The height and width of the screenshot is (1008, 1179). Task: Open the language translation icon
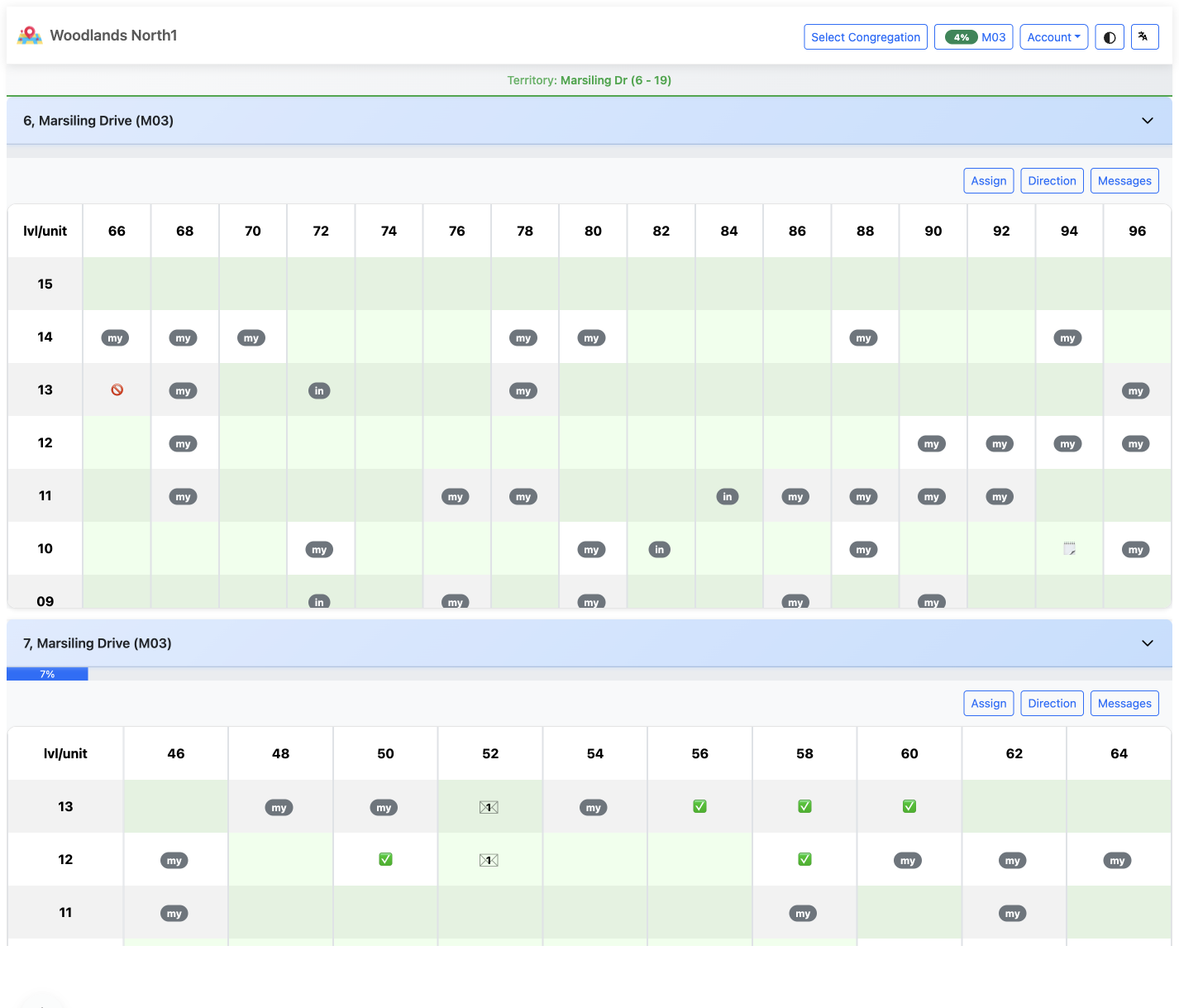point(1144,36)
